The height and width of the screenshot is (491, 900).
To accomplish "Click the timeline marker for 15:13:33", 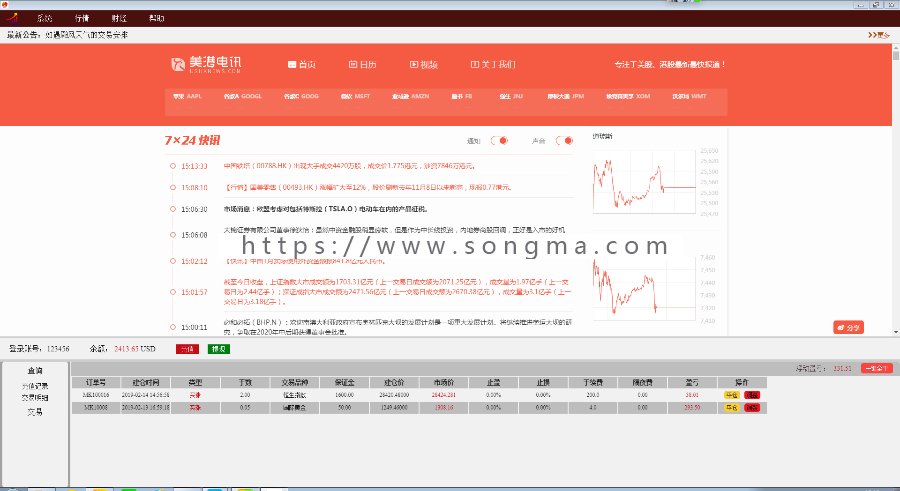I will tap(173, 166).
